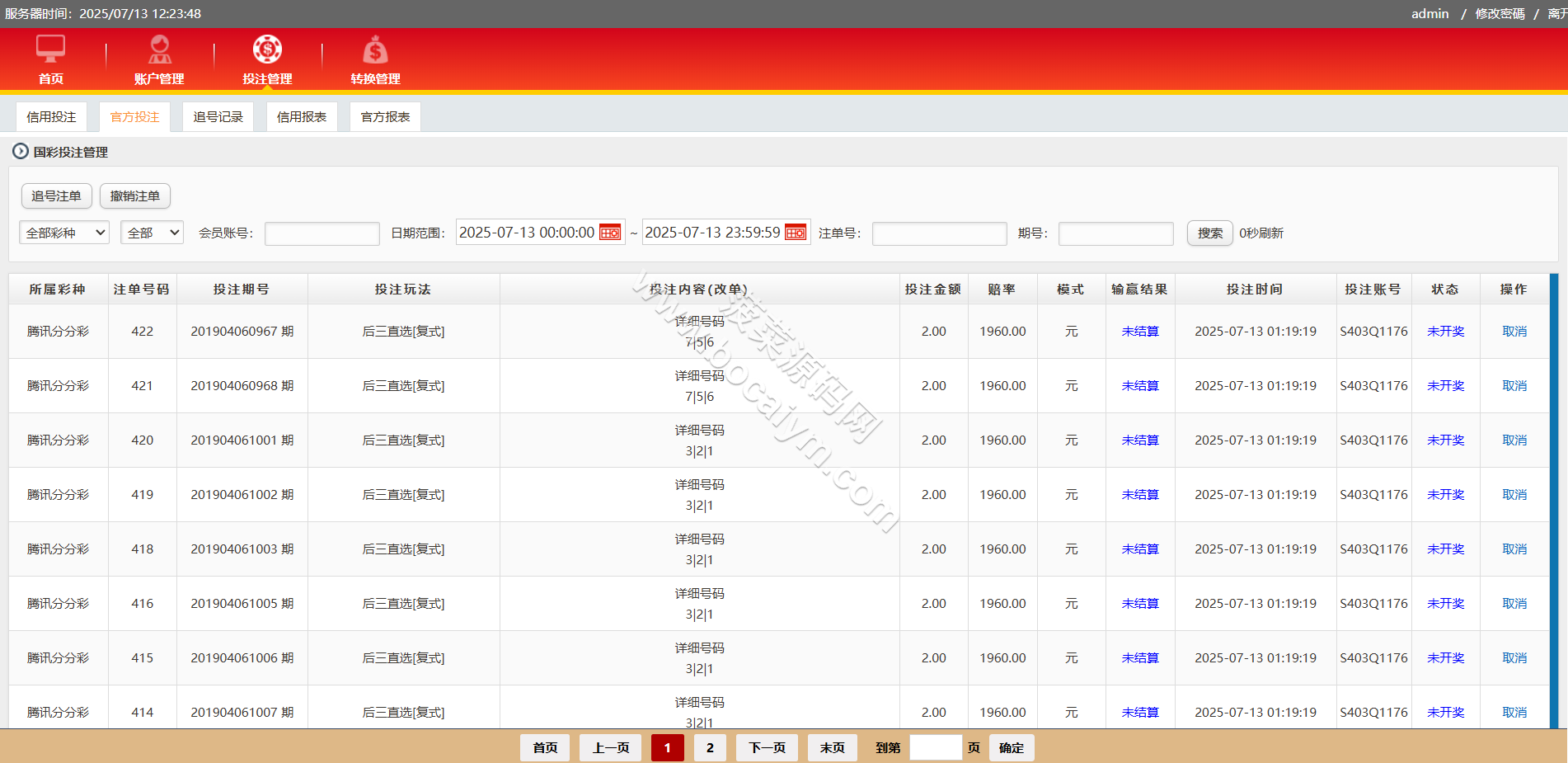
Task: Open 账户管理 account management icon
Action: (x=159, y=49)
